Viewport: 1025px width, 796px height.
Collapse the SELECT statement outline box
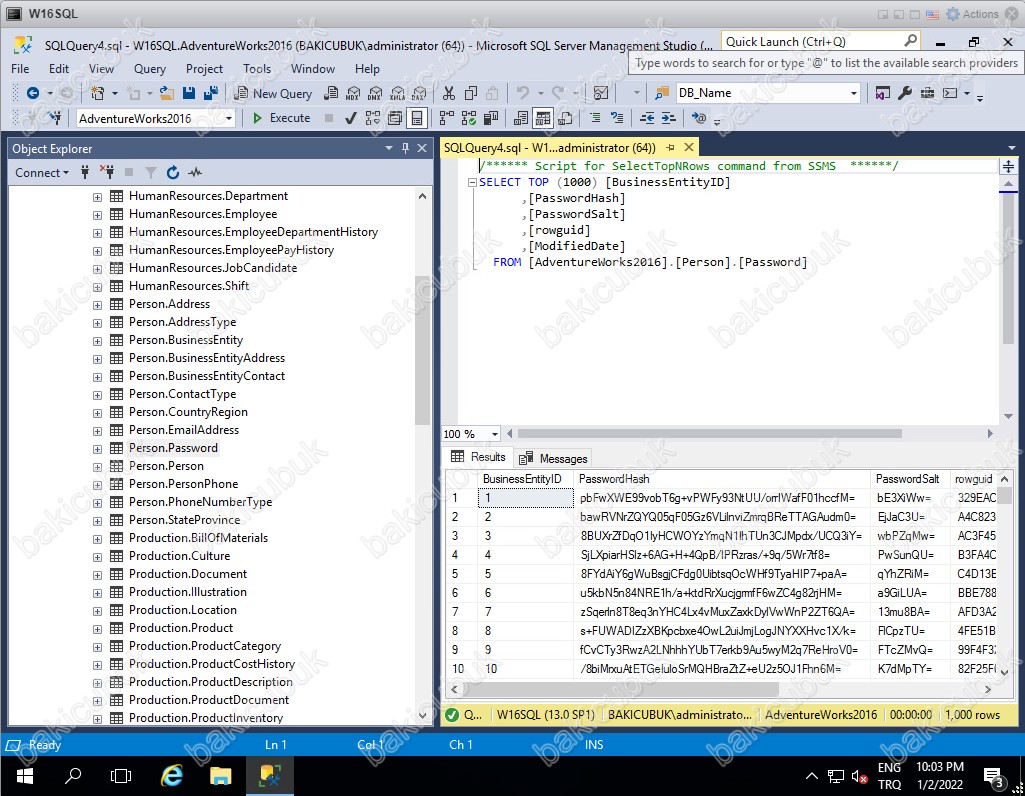[x=472, y=182]
